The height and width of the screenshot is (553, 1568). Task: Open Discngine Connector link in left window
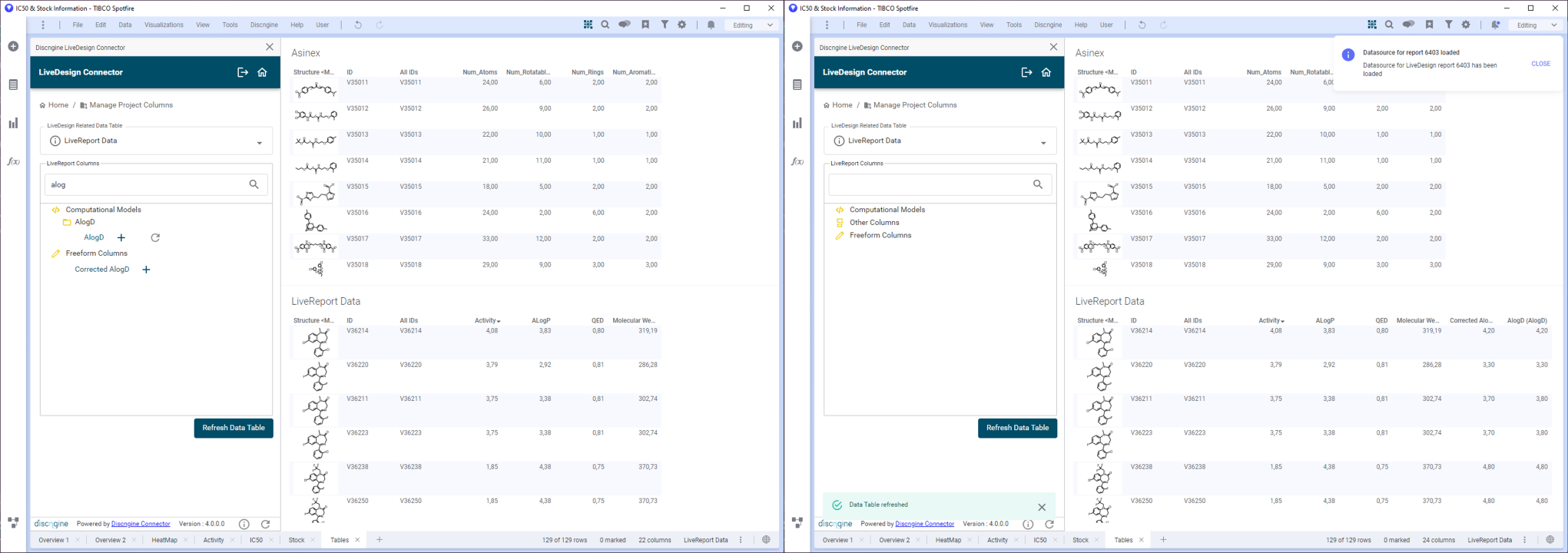pyautogui.click(x=141, y=524)
